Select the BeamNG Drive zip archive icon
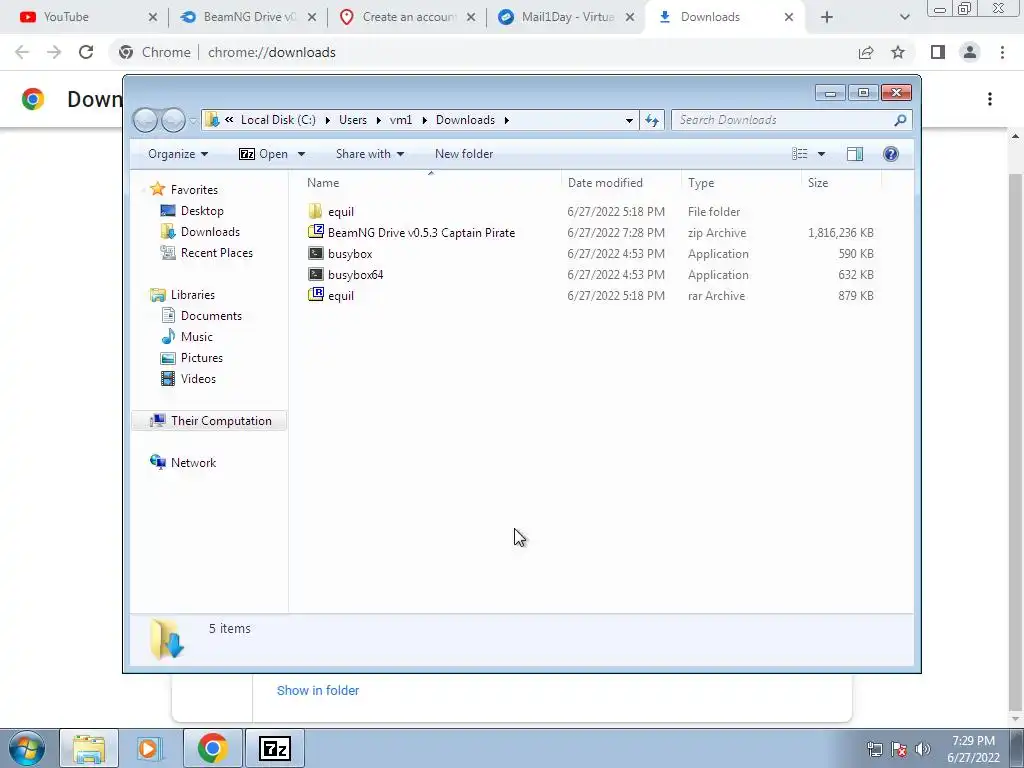Image resolution: width=1024 pixels, height=768 pixels. (x=315, y=232)
